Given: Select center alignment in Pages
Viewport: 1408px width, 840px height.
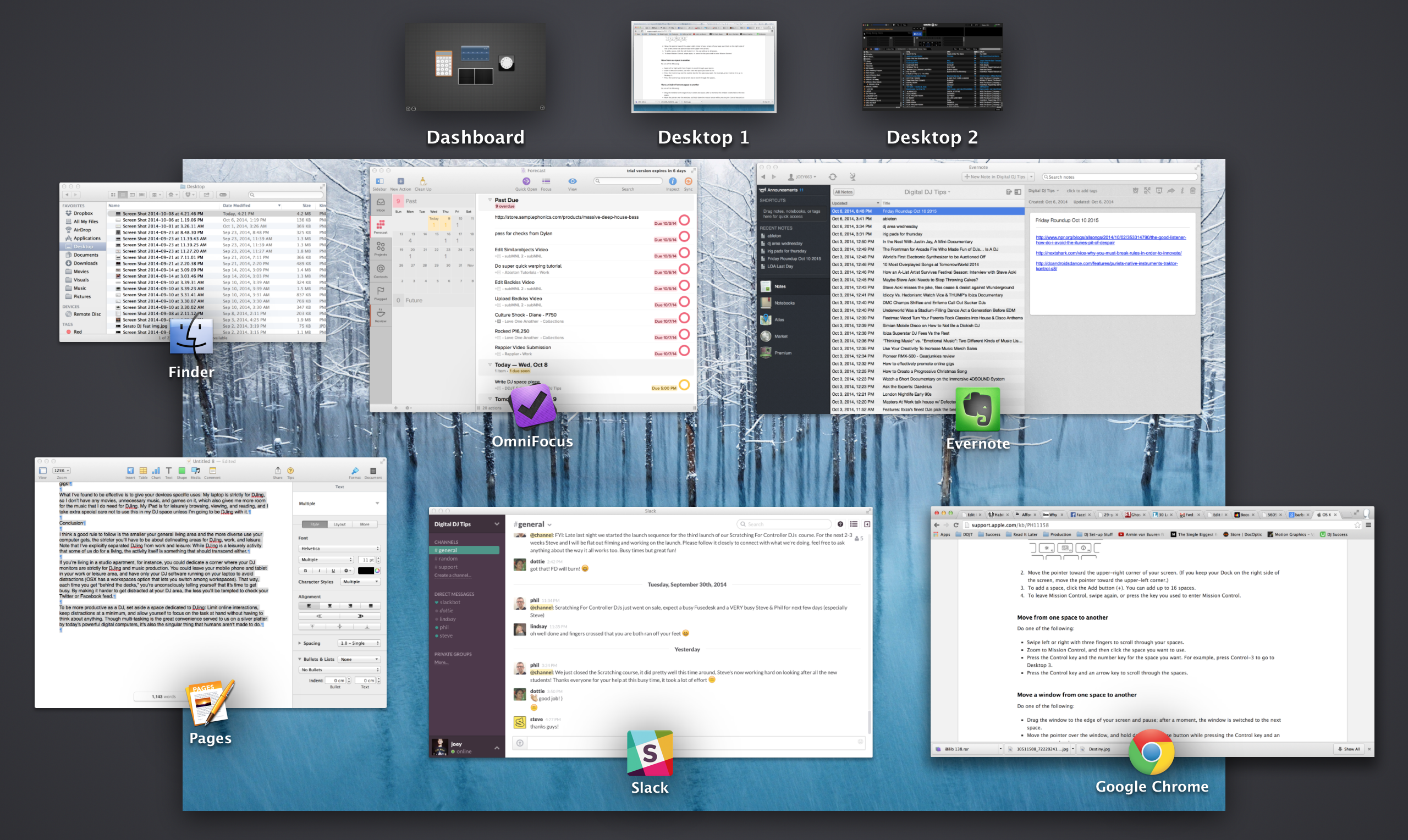Looking at the screenshot, I should (x=329, y=606).
